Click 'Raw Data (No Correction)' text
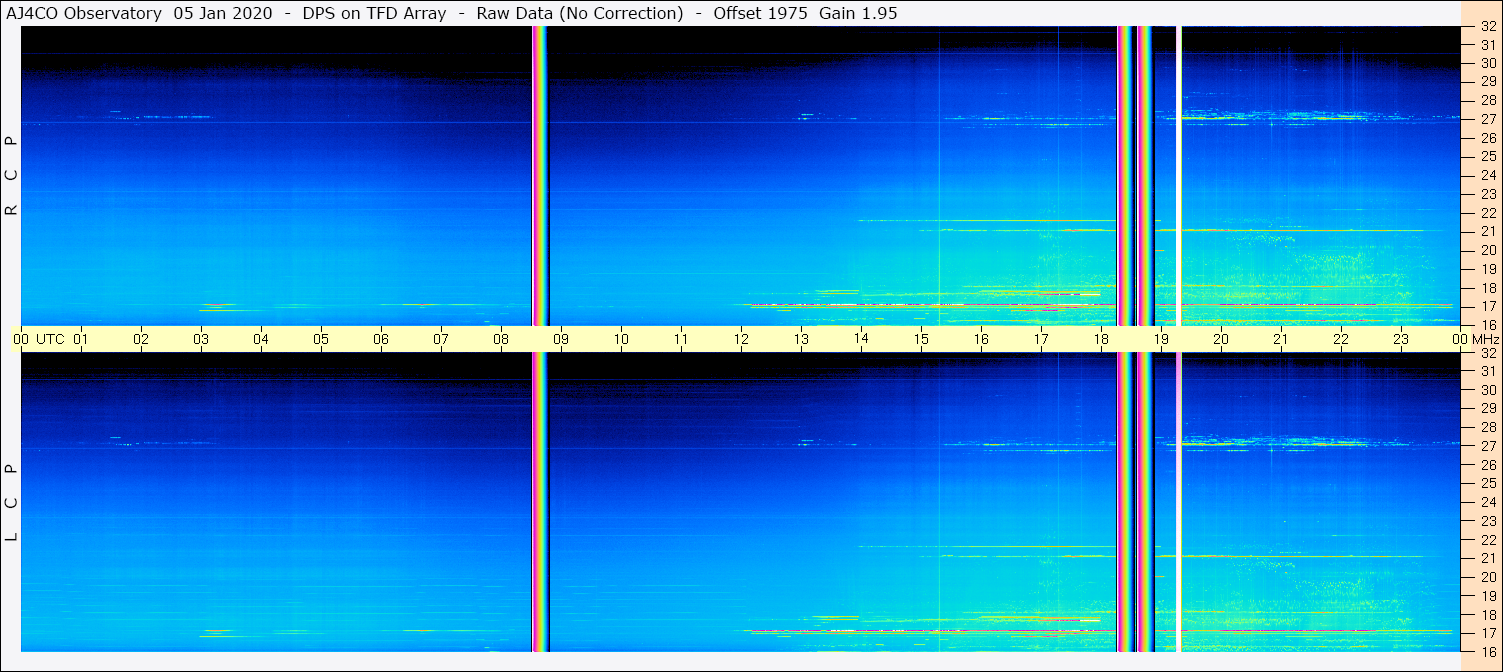This screenshot has height=672, width=1503. click(580, 13)
